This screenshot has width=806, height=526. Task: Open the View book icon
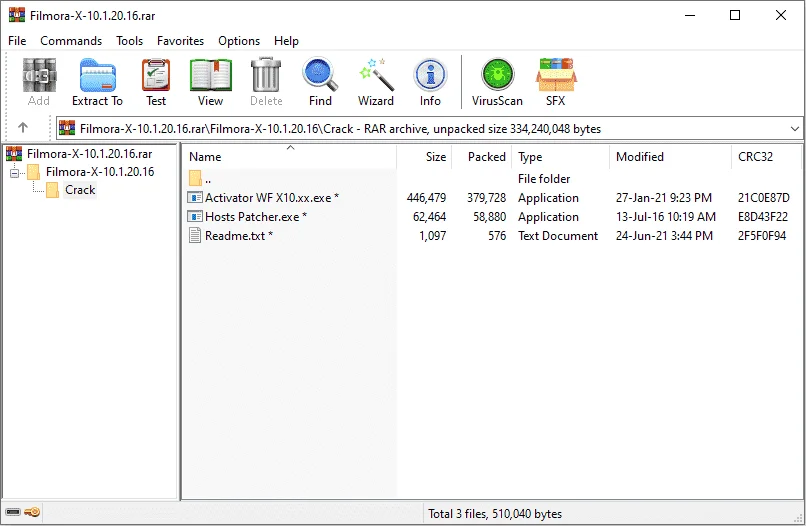point(211,76)
